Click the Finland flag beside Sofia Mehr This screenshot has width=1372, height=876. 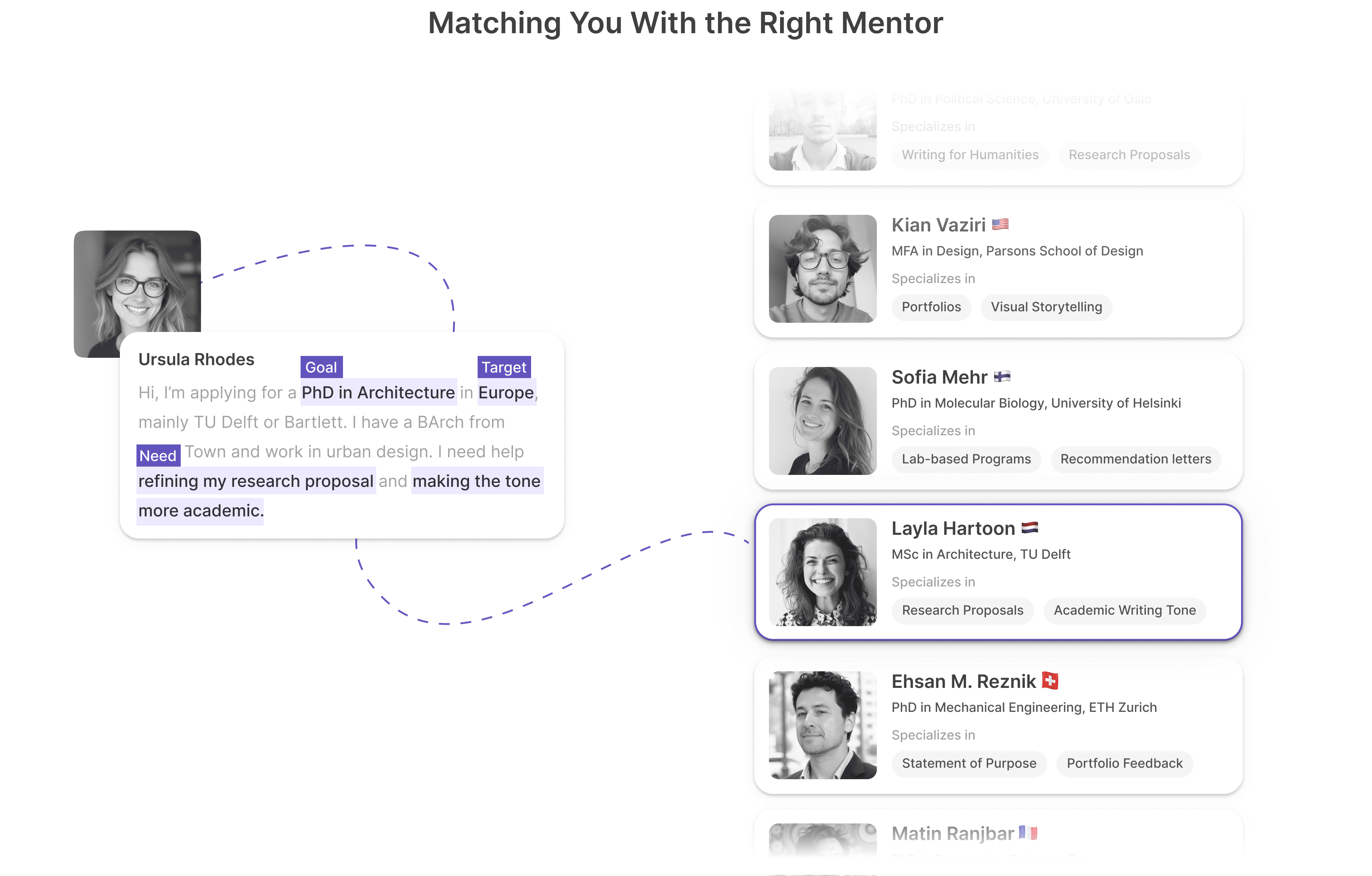[x=1002, y=377]
